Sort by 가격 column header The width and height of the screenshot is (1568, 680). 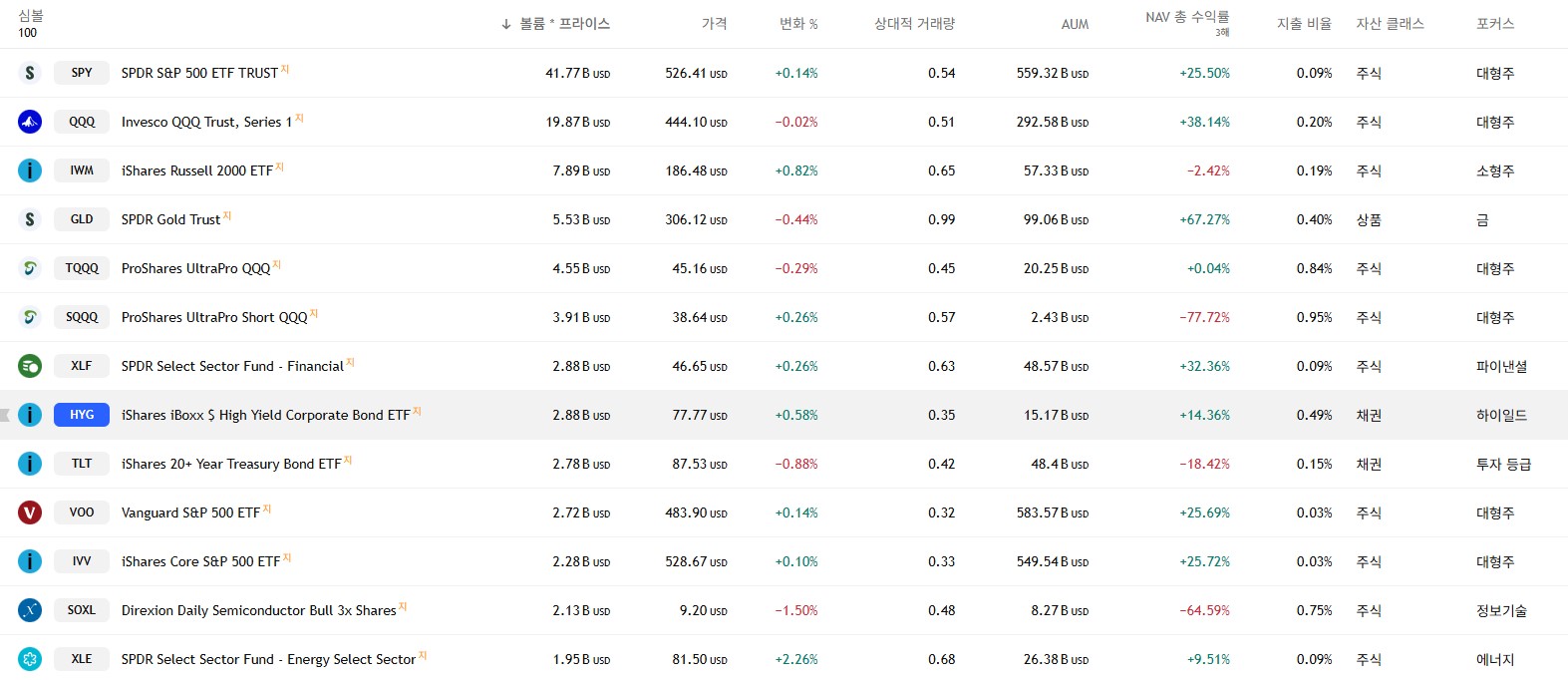point(714,24)
